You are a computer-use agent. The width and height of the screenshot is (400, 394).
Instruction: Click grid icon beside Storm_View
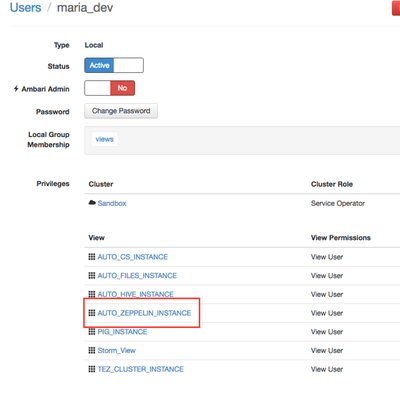coord(92,350)
